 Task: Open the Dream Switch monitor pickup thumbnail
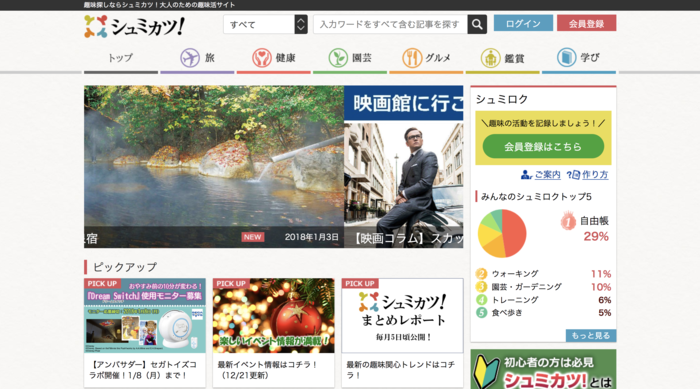(145, 316)
